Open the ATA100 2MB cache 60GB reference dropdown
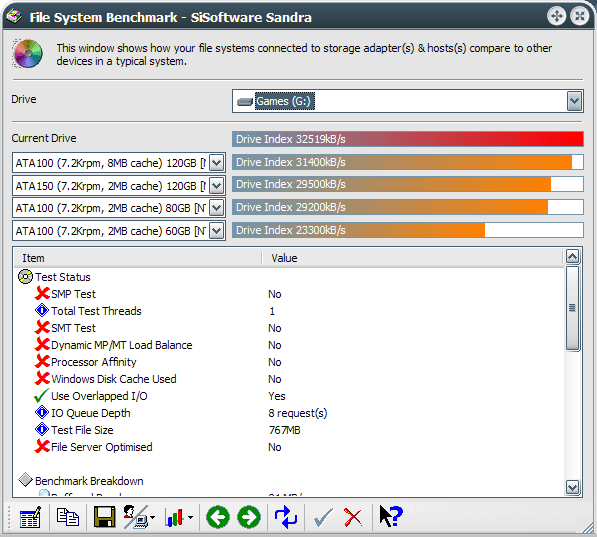Viewport: 597px width, 537px height. [217, 231]
